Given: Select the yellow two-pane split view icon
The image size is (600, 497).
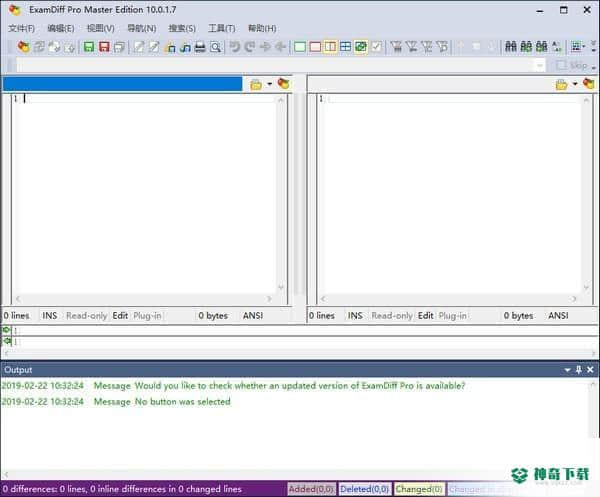Looking at the screenshot, I should click(x=330, y=47).
